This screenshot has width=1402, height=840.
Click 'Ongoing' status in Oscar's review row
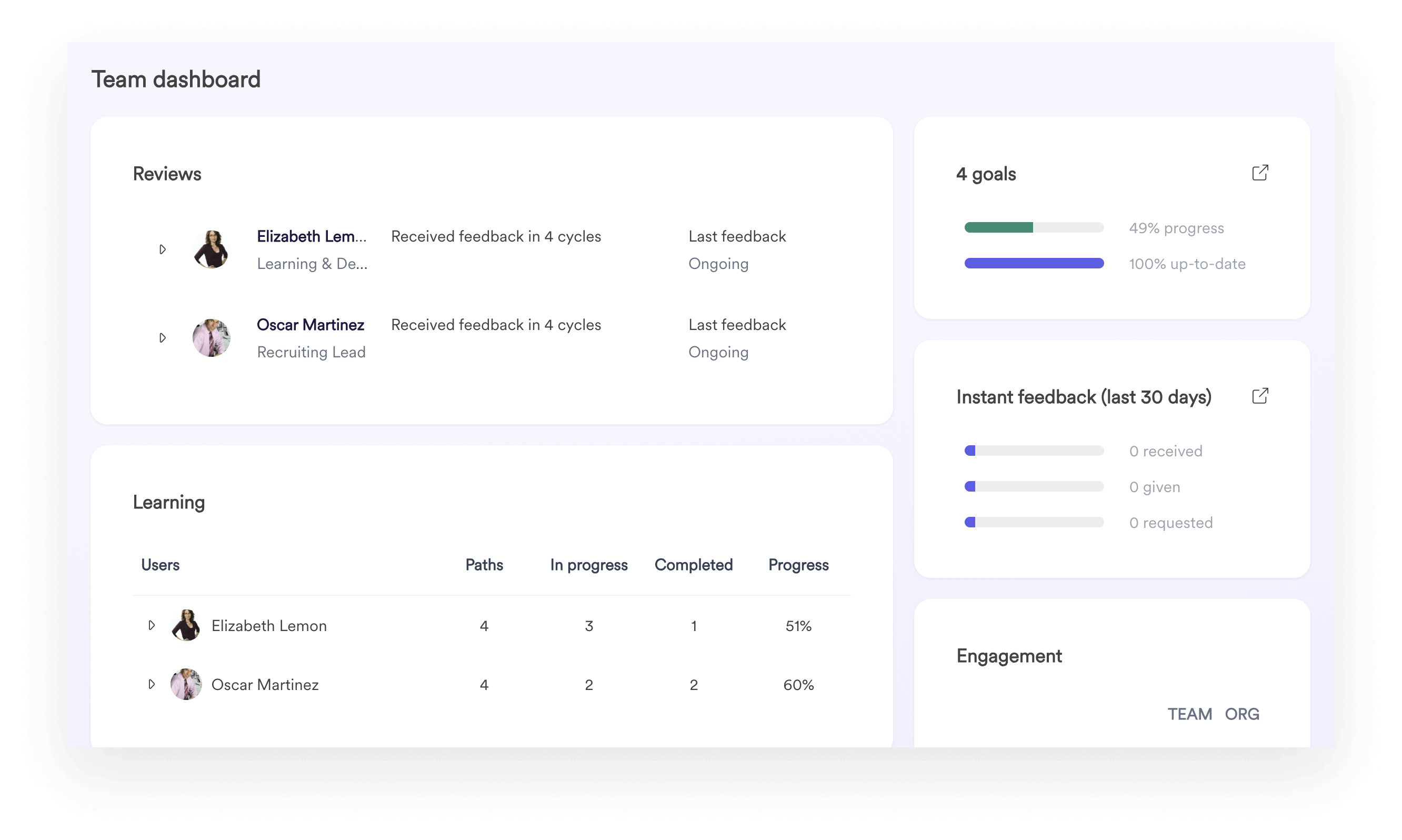(x=718, y=352)
